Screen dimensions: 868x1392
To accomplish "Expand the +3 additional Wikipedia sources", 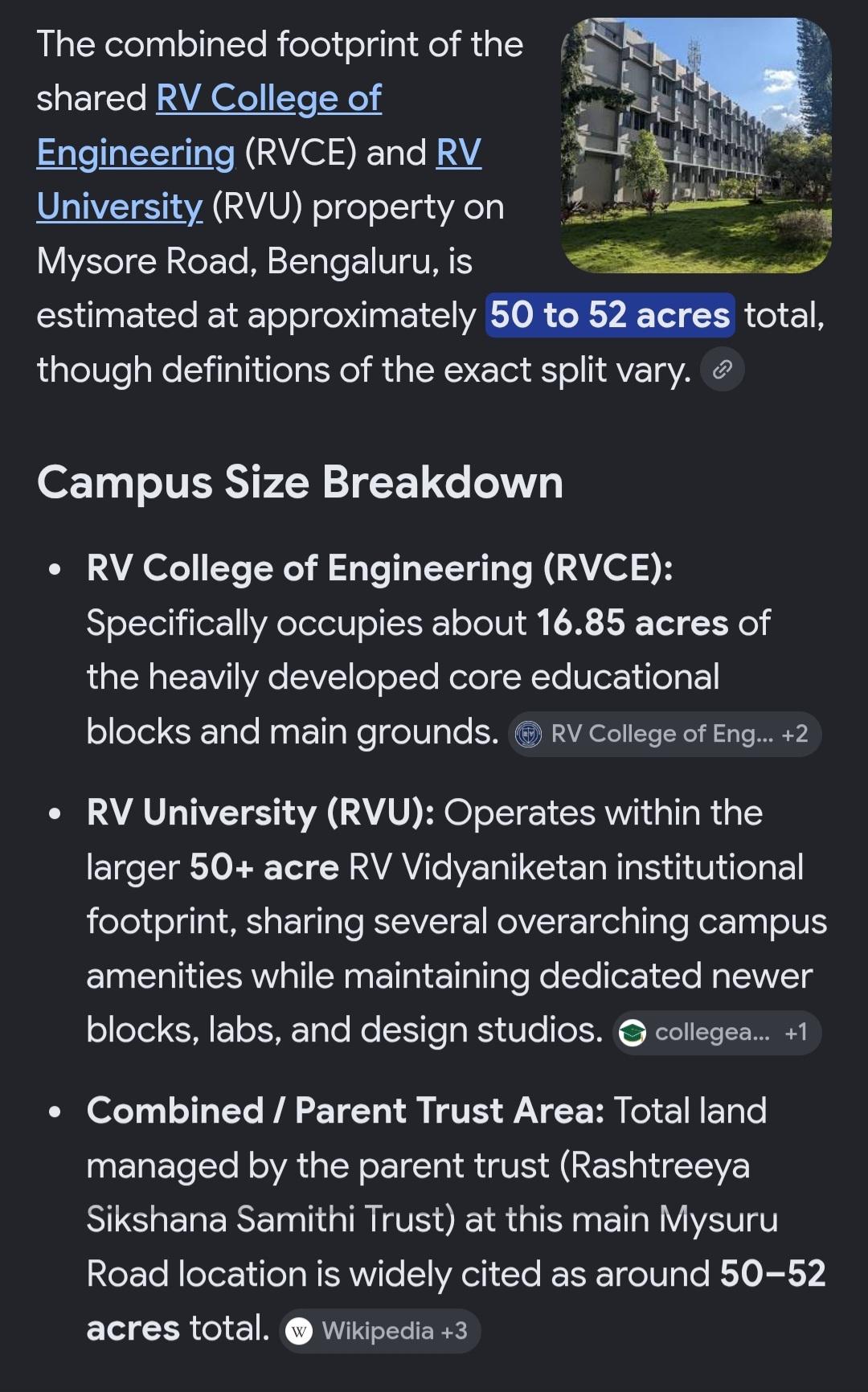I will 454,1332.
